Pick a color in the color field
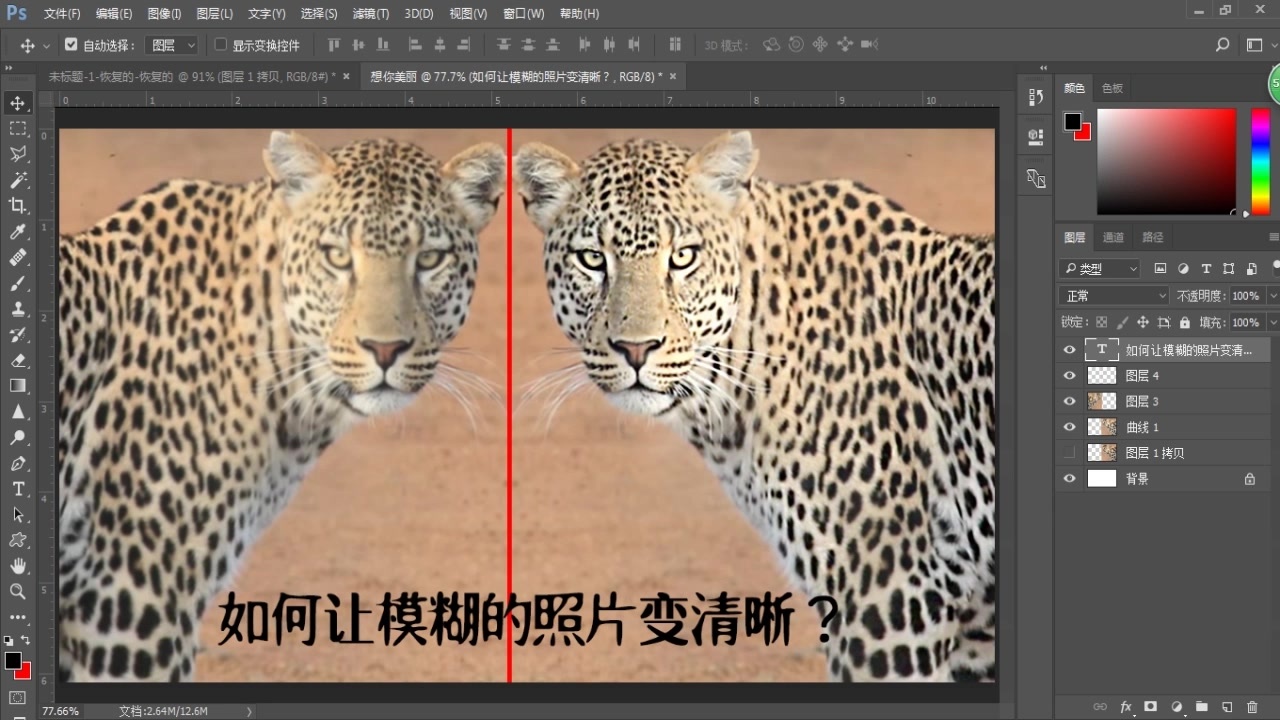This screenshot has height=720, width=1280. [1166, 160]
